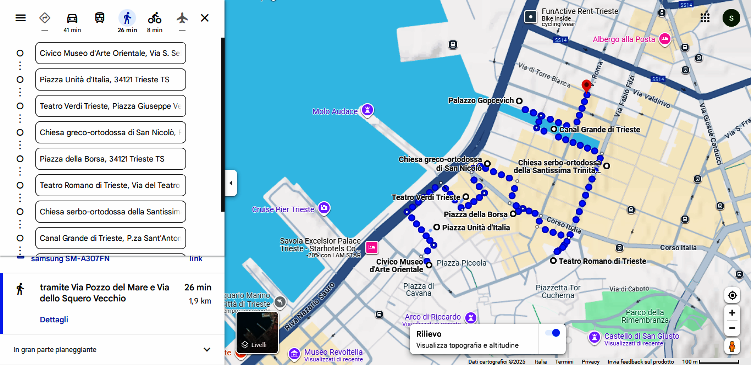Select public transit travel mode
The height and width of the screenshot is (365, 751).
click(100, 18)
